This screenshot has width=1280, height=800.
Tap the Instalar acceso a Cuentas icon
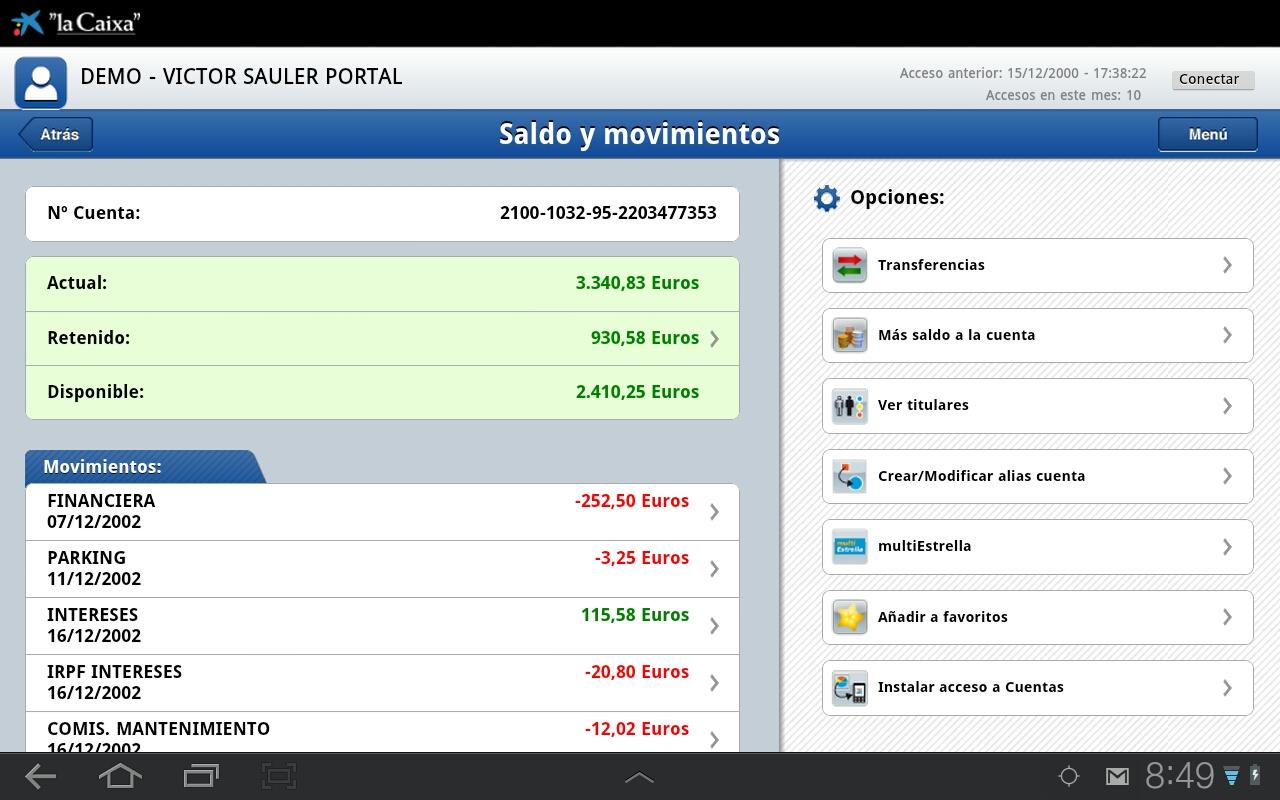[849, 688]
